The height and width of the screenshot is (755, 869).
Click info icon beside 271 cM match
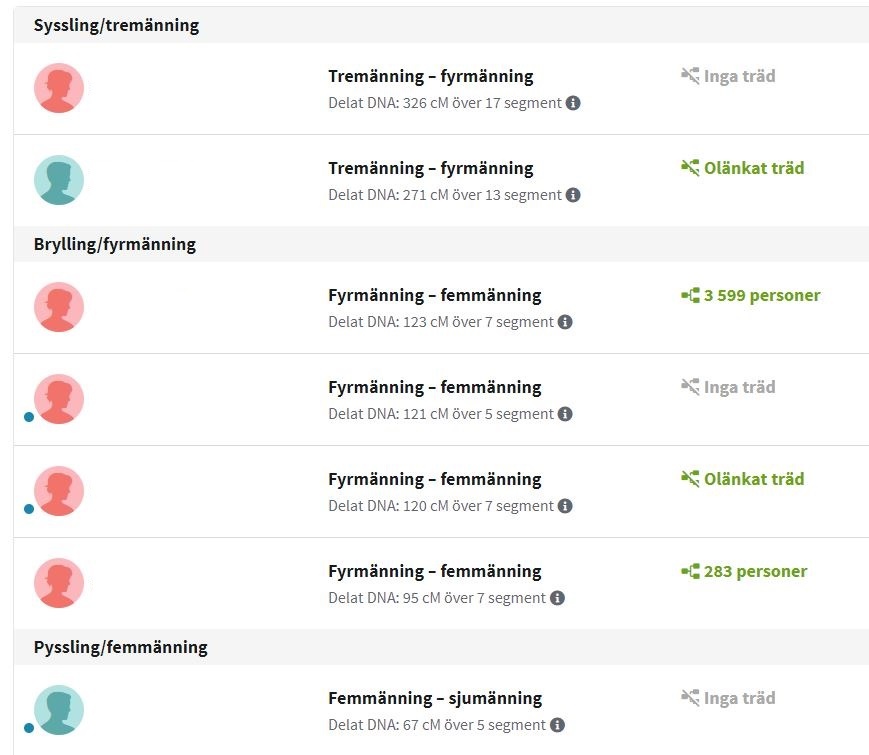click(573, 195)
